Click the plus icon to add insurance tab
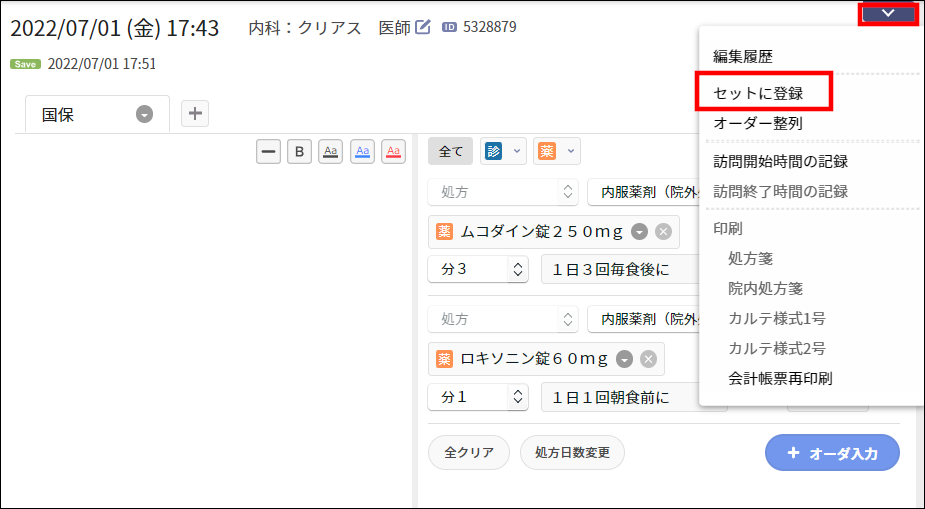Viewport: 925px width, 509px height. 195,114
